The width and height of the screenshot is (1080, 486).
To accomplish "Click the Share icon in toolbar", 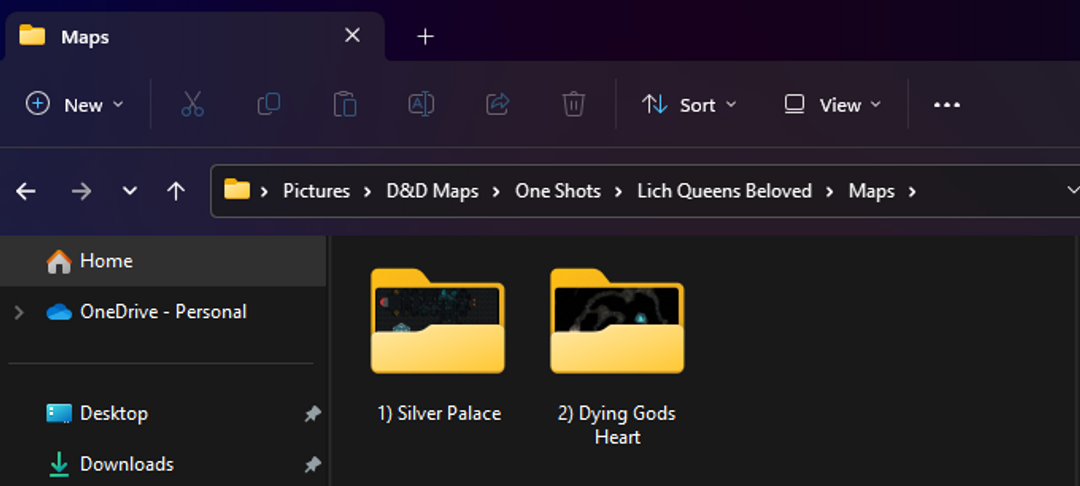I will (497, 105).
